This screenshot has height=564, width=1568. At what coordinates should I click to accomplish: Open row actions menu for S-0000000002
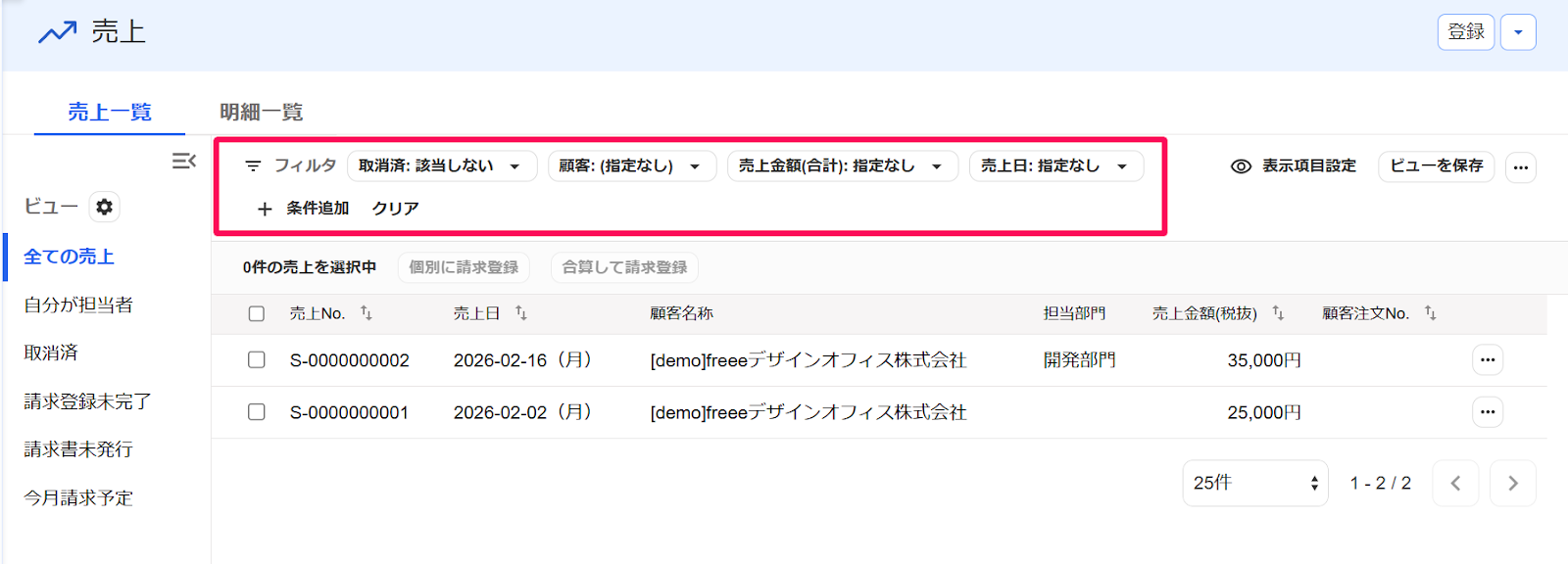click(1488, 360)
